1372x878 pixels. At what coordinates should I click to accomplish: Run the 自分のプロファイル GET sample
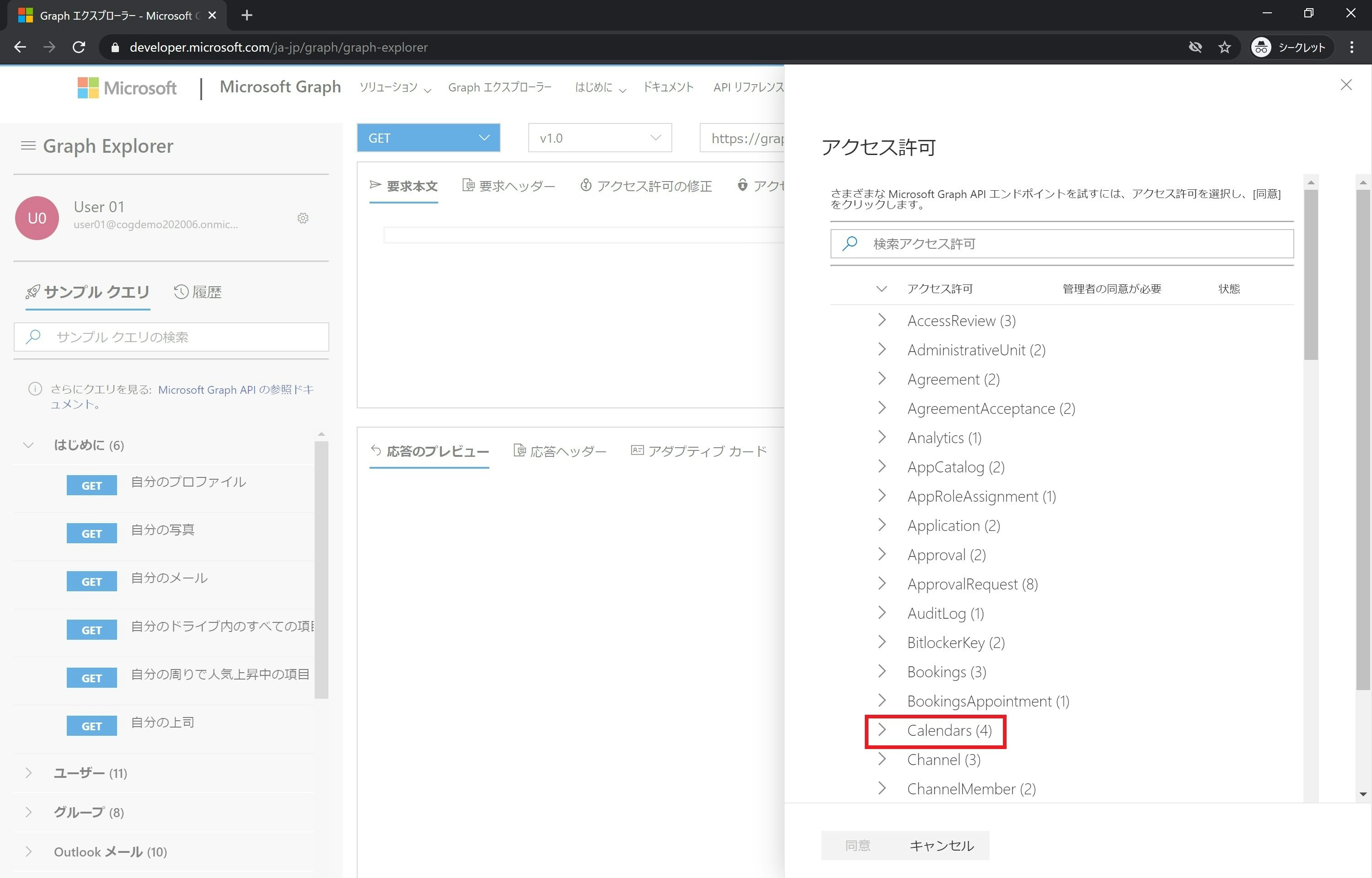(92, 485)
